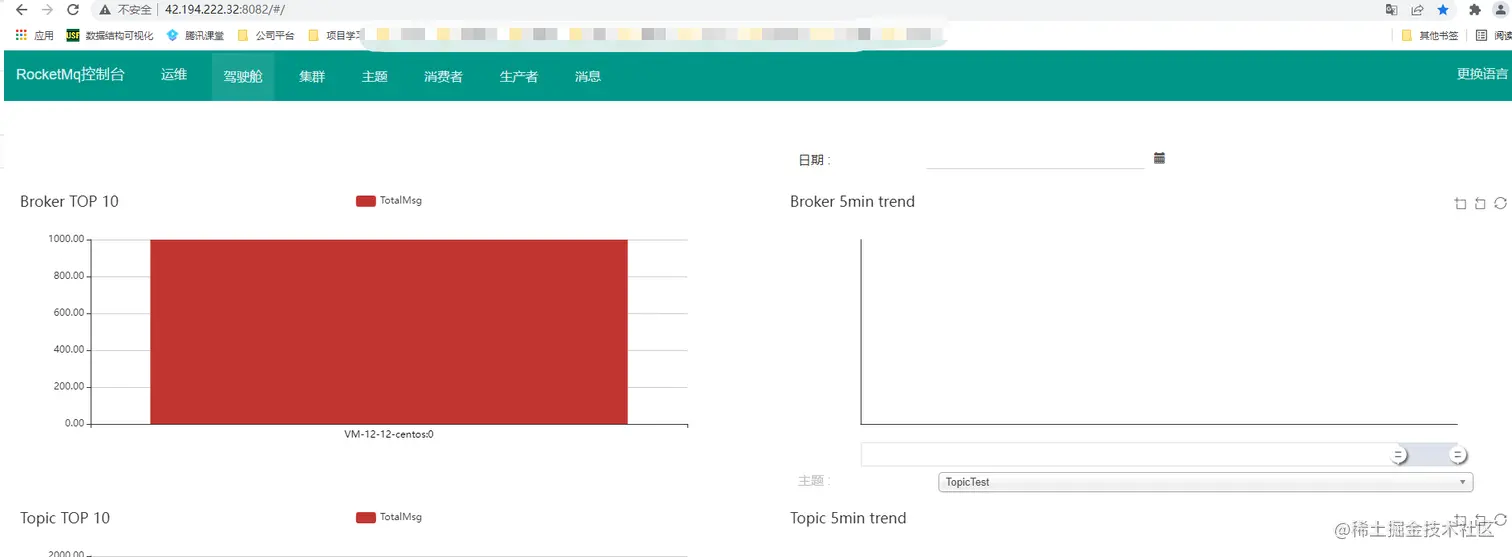This screenshot has width=1512, height=557.
Task: Open the 主题 tab
Action: coord(375,76)
